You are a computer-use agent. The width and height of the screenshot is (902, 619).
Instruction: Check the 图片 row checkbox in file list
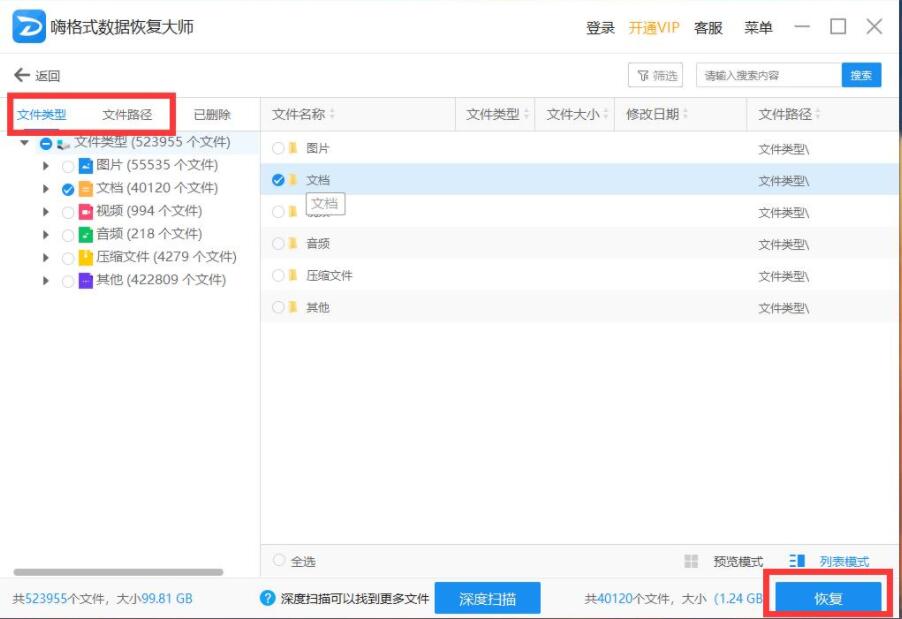[x=278, y=148]
